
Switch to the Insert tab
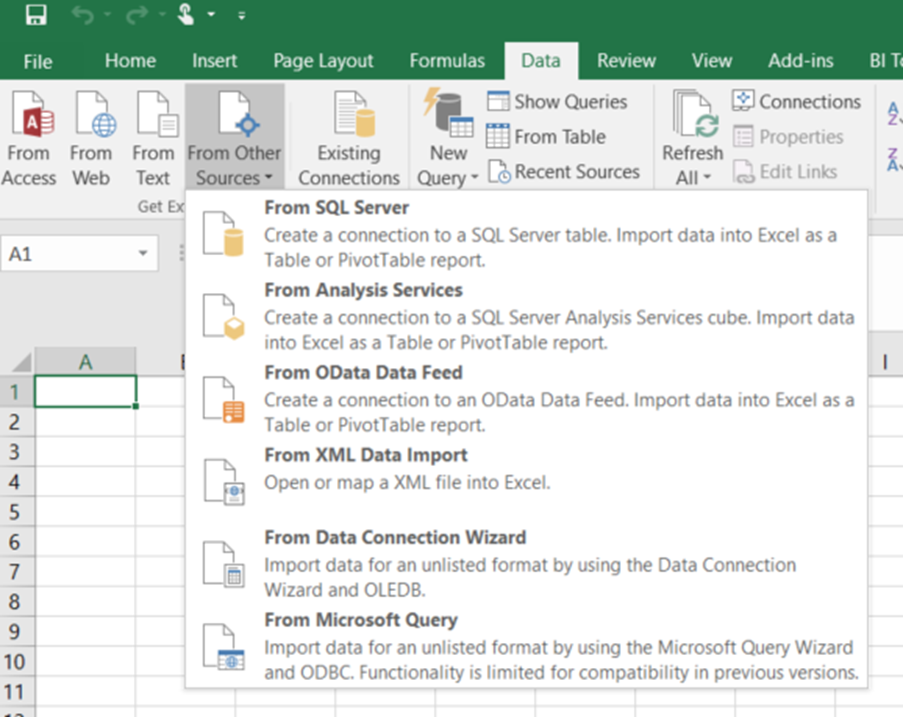pyautogui.click(x=215, y=60)
